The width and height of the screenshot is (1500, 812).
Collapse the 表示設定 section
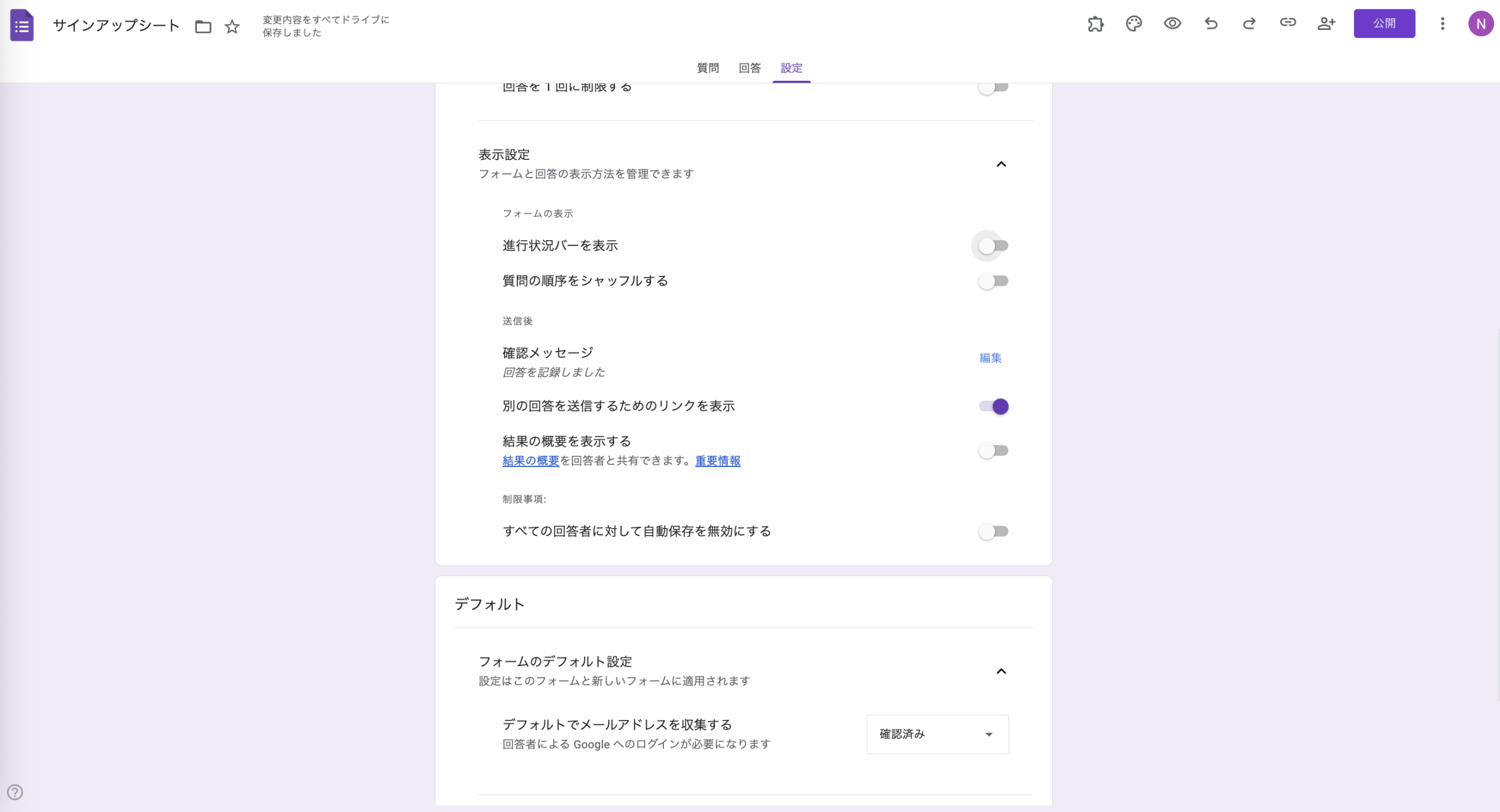click(1002, 164)
